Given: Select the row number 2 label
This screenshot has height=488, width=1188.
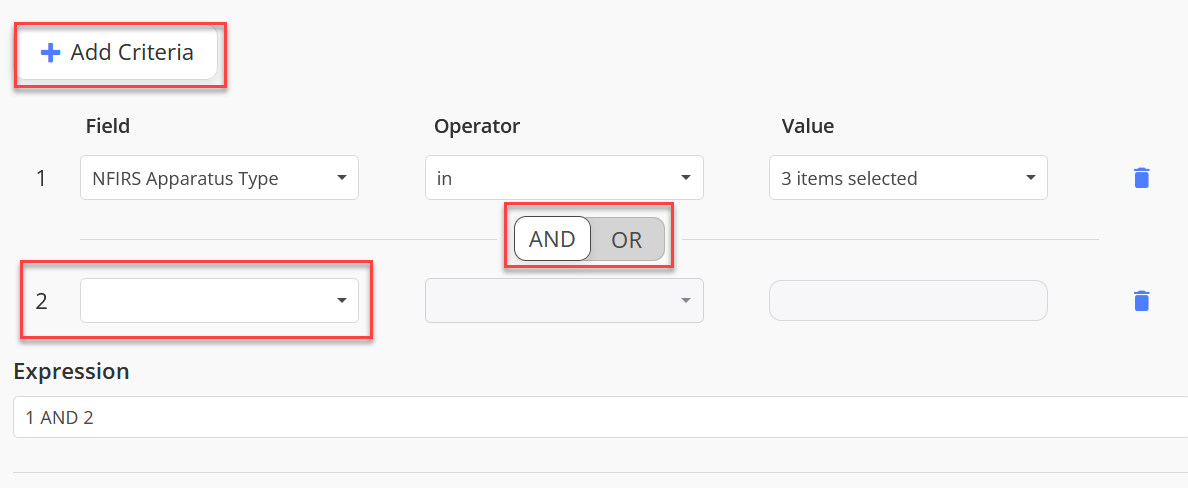Looking at the screenshot, I should (42, 302).
